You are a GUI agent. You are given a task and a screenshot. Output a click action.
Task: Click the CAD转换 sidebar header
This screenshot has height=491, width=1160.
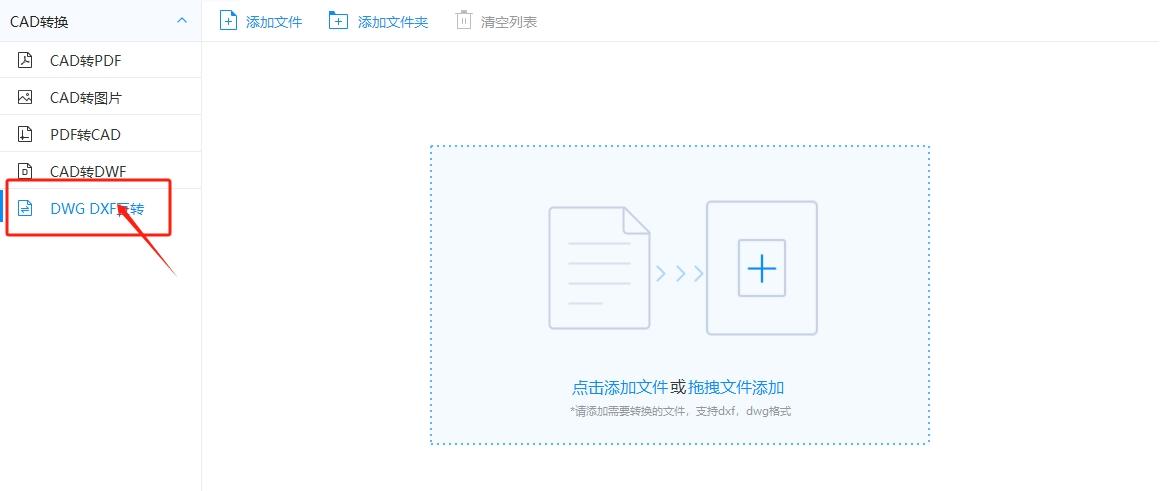tap(101, 21)
